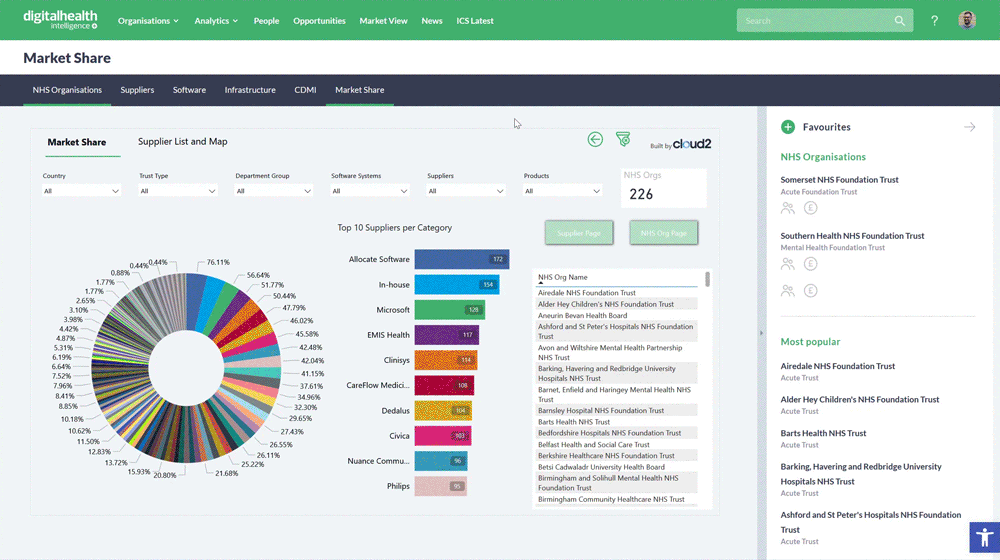Image resolution: width=1000 pixels, height=560 pixels.
Task: Click the search magnifier icon
Action: point(900,20)
